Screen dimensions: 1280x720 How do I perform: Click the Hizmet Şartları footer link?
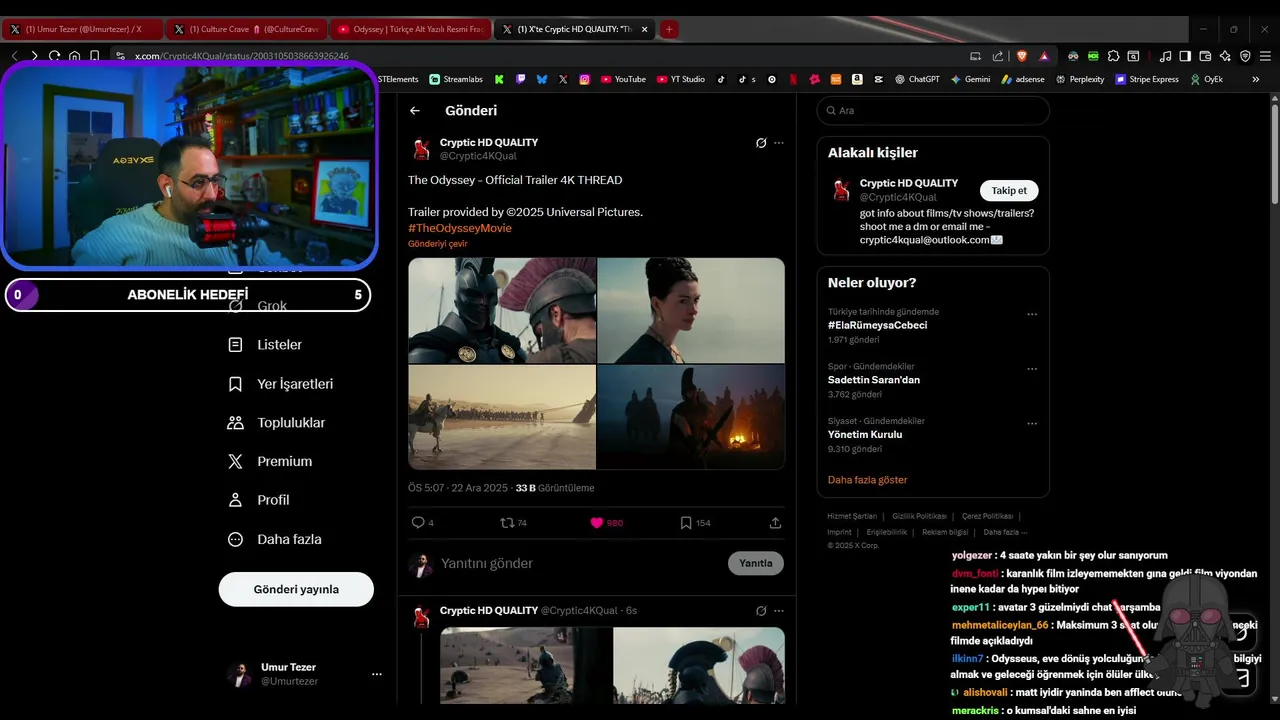point(851,516)
